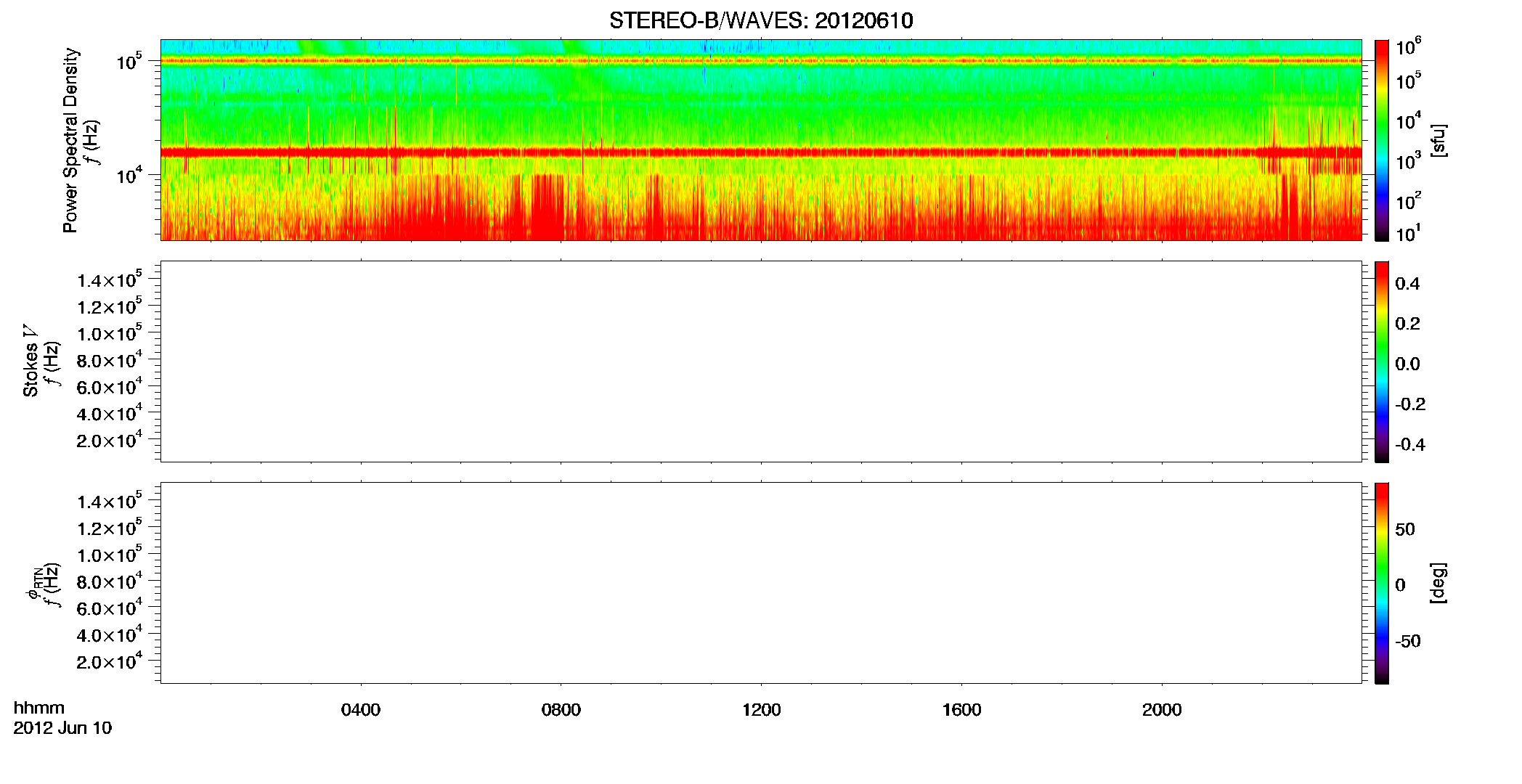Select the 0400 time tick label
1522x784 pixels.
tap(361, 710)
